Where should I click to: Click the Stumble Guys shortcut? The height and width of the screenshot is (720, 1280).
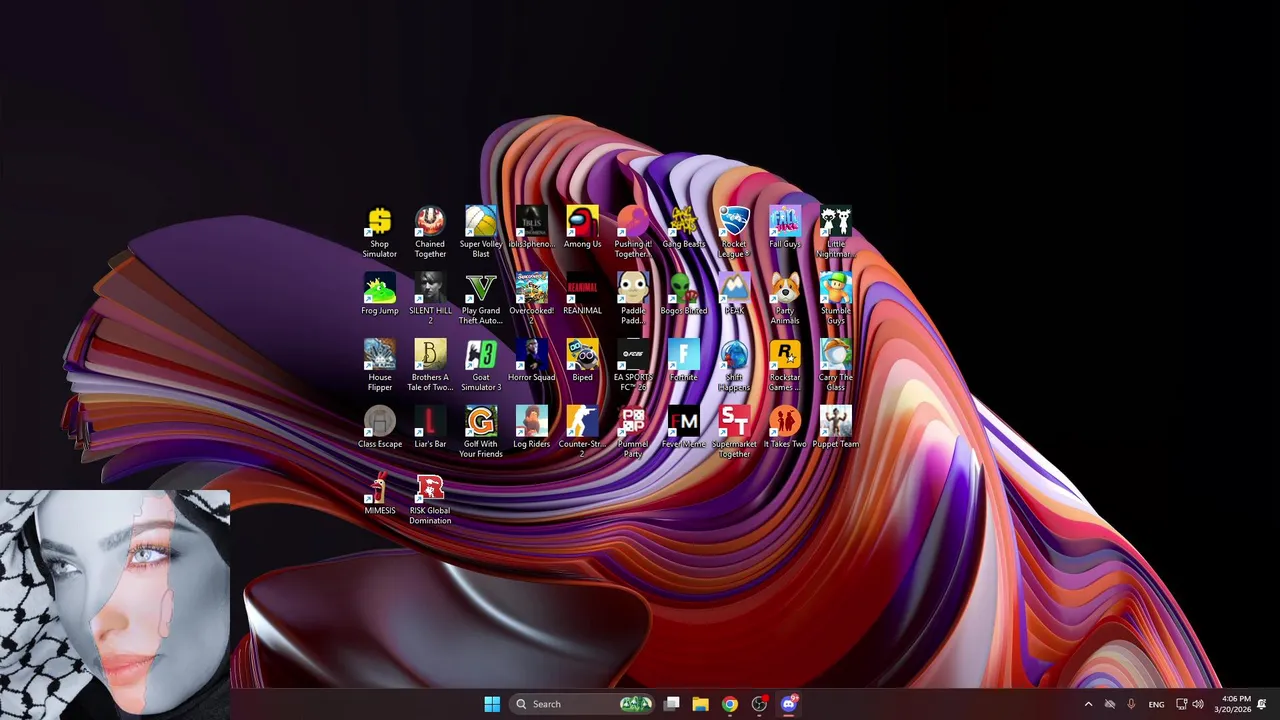click(x=836, y=298)
